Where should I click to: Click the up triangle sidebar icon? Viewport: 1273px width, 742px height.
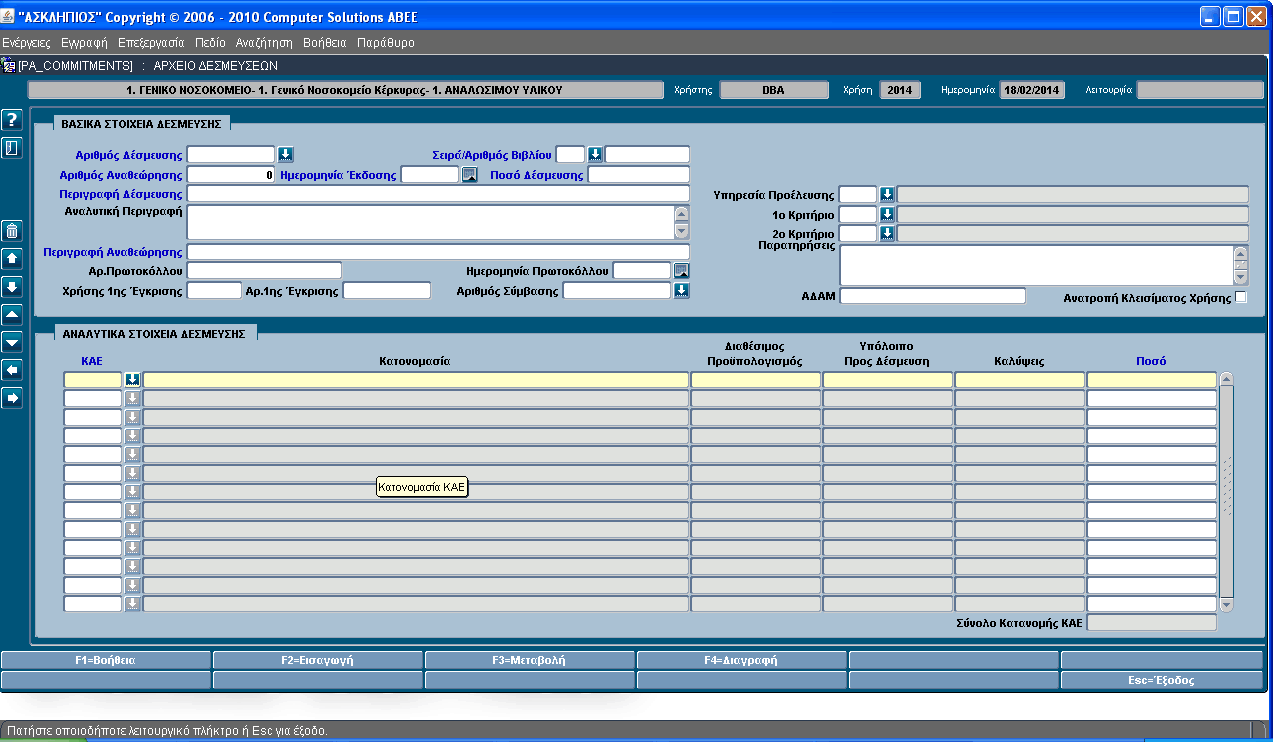click(x=12, y=314)
